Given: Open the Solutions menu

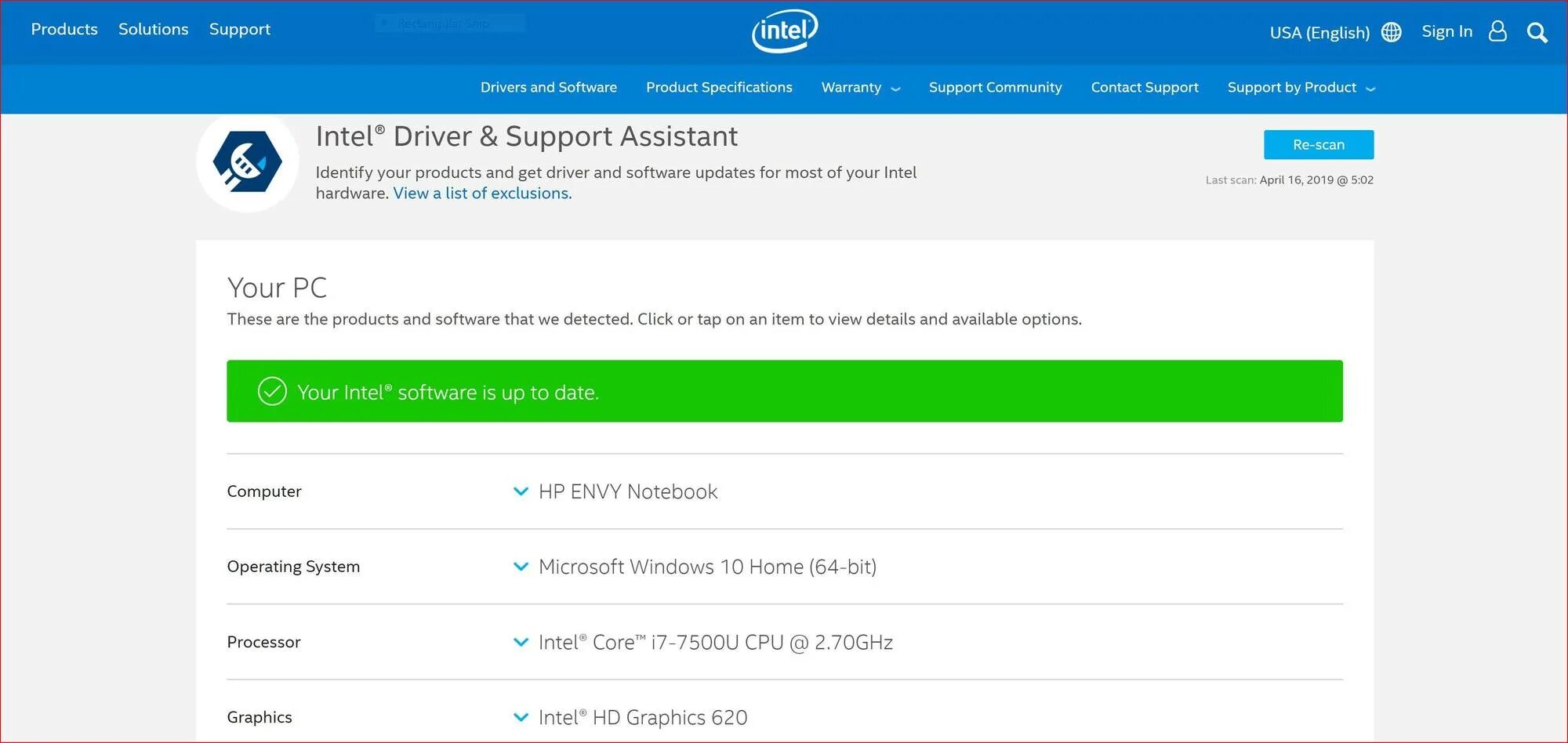Looking at the screenshot, I should click(x=154, y=29).
